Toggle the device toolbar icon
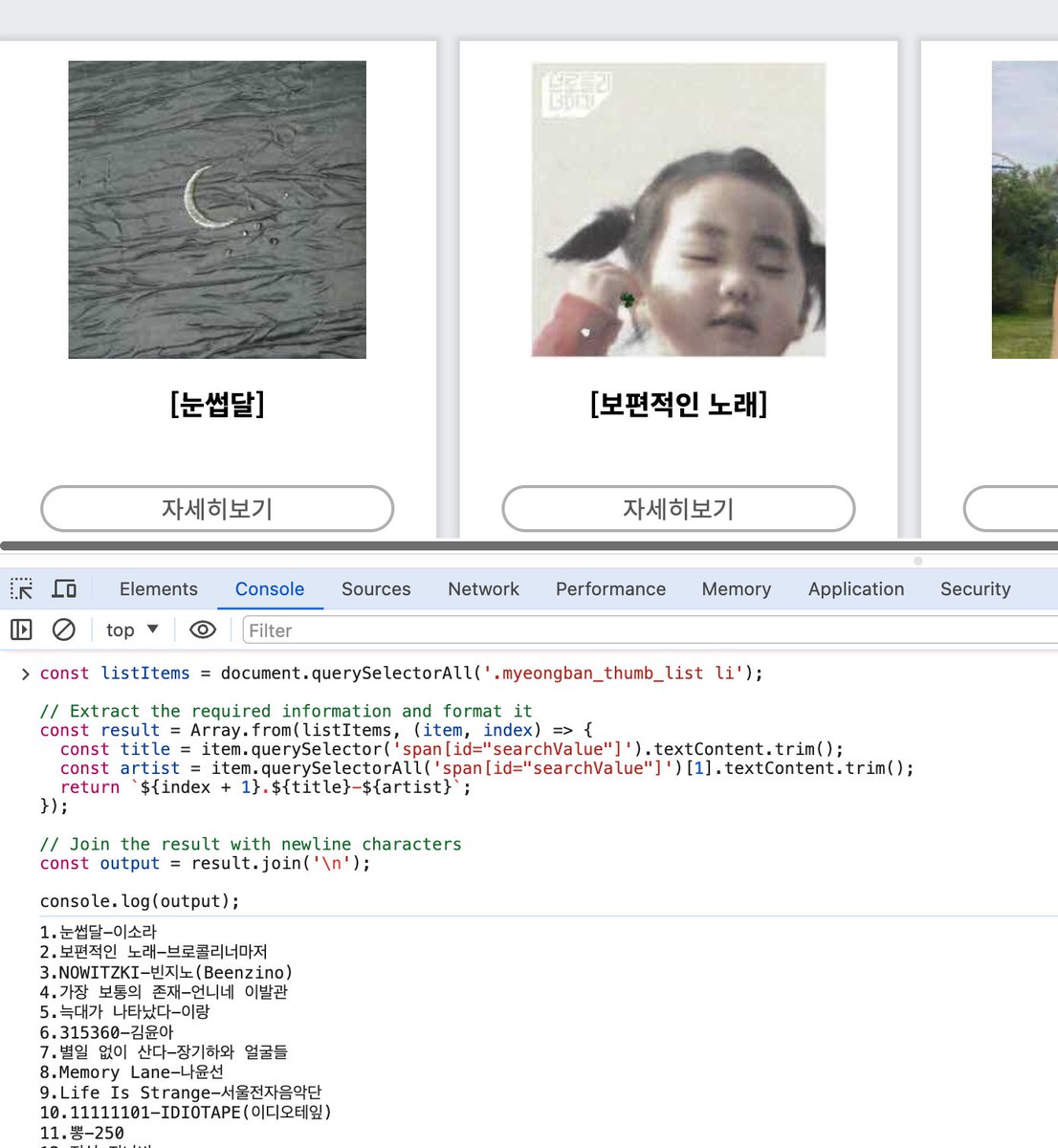The width and height of the screenshot is (1058, 1148). pos(64,588)
